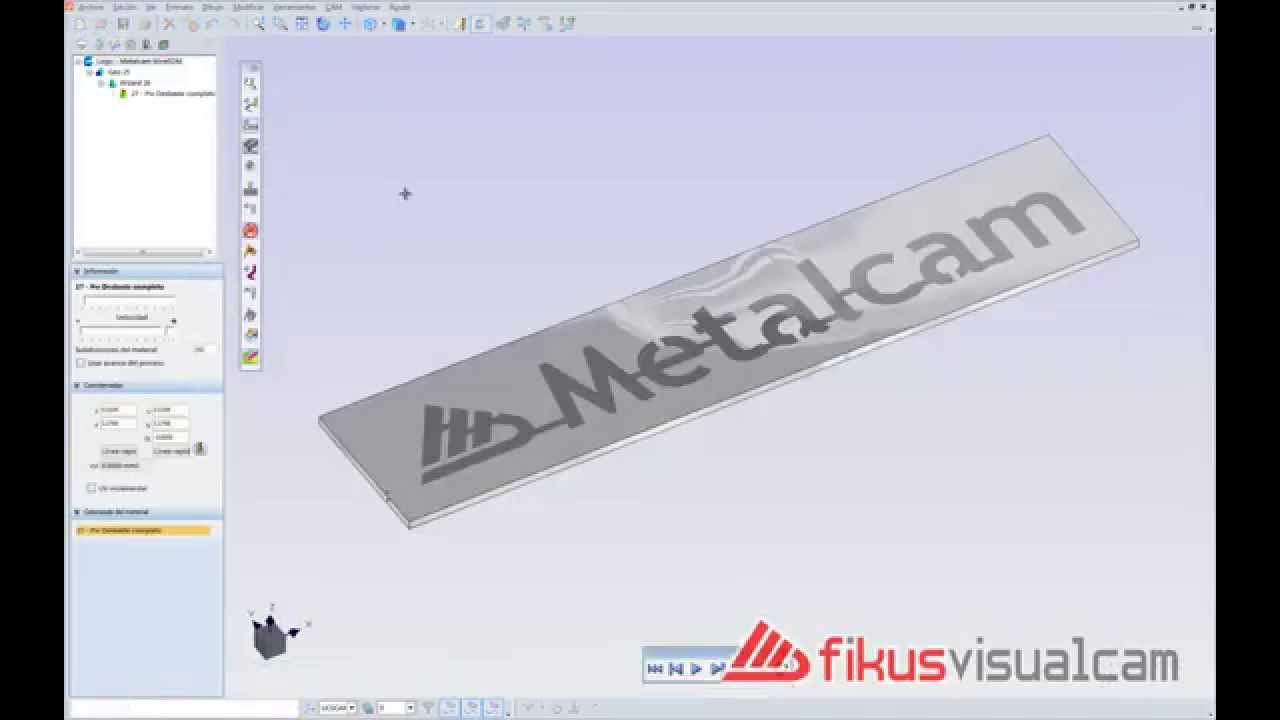Click the small icon beside the Línea rápida buttons
This screenshot has width=1280, height=720.
click(x=200, y=449)
